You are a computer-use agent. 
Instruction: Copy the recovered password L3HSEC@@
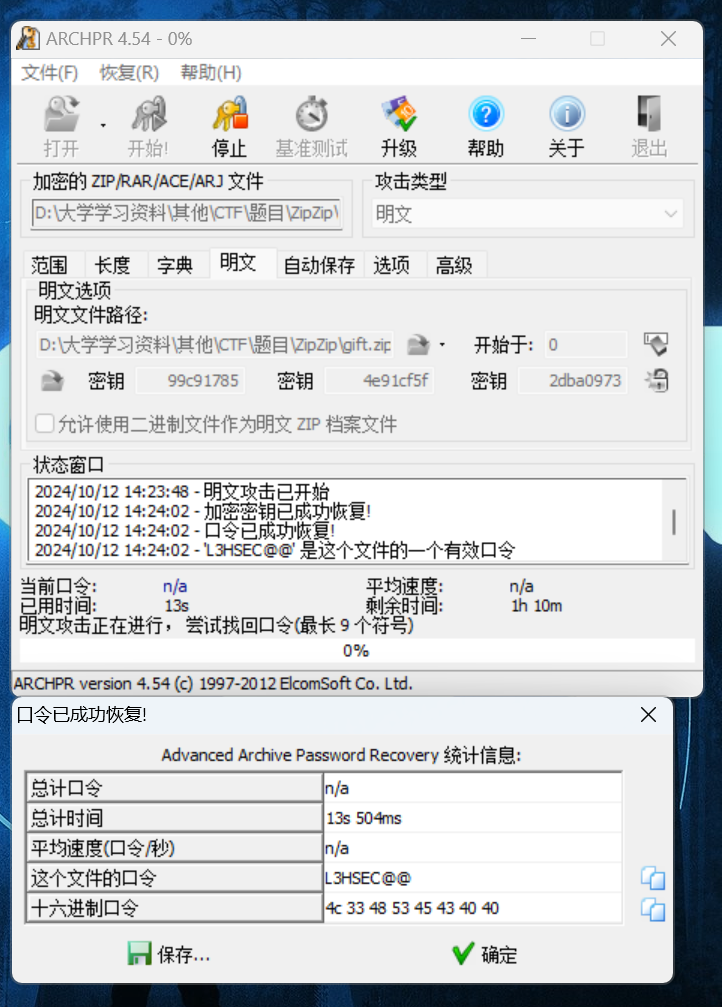(x=652, y=878)
